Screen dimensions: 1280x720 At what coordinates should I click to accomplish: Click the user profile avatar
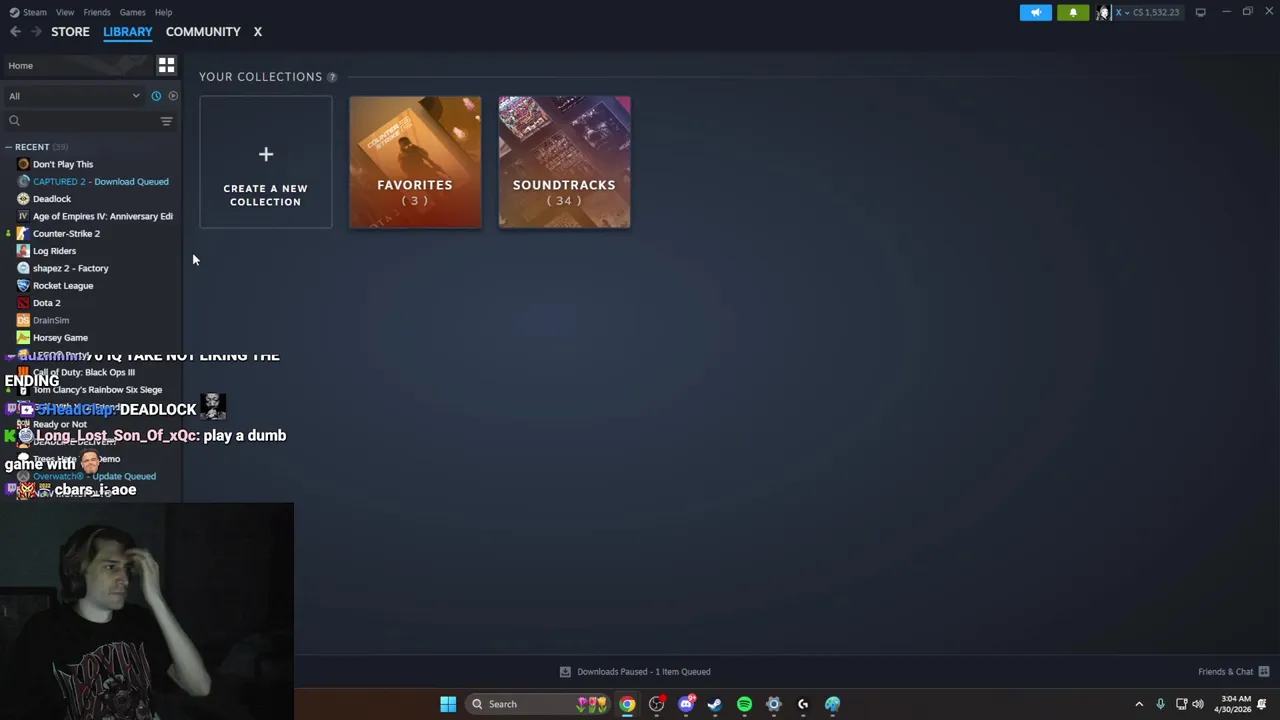coord(1103,12)
